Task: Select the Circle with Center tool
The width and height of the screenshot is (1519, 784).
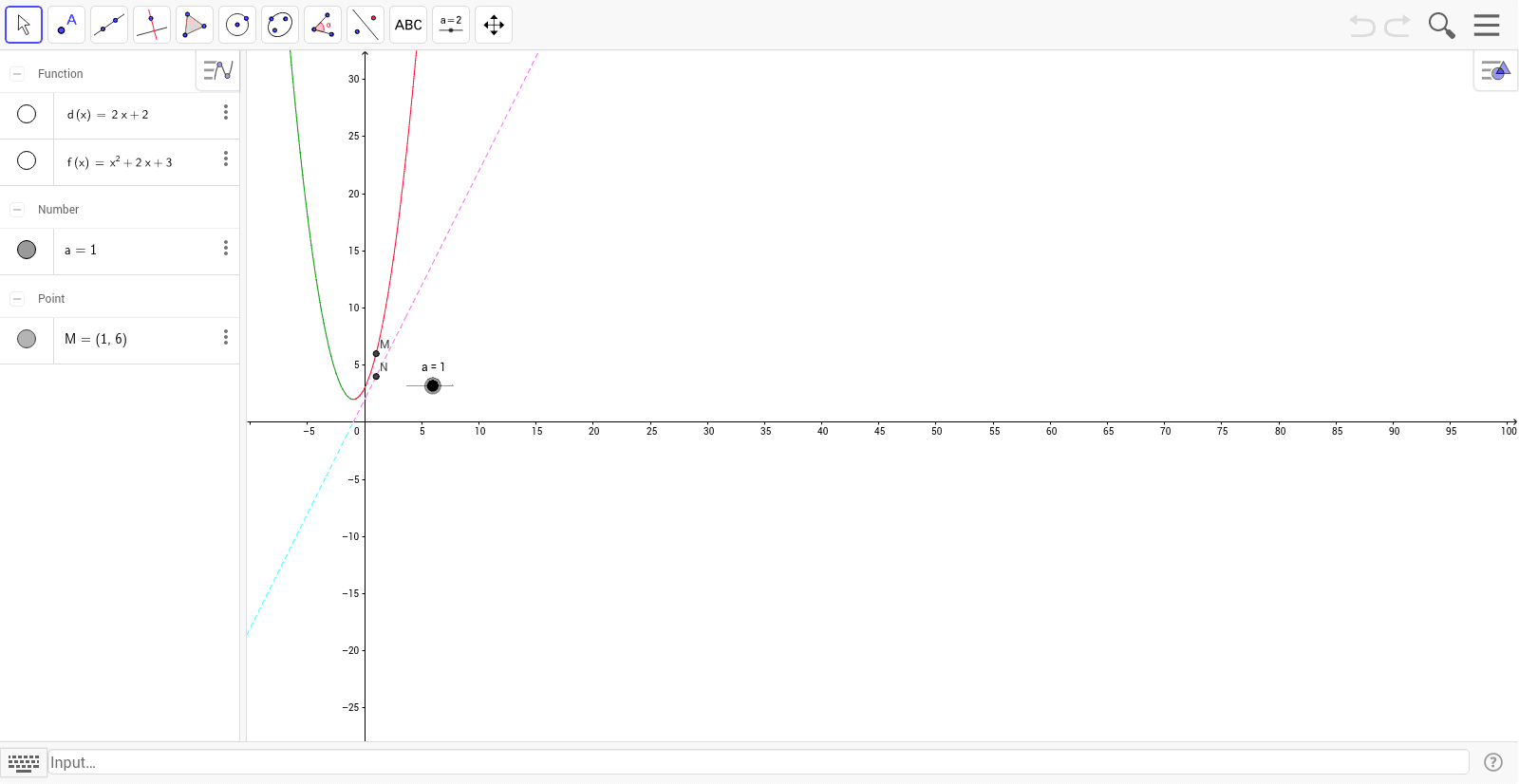Action: pyautogui.click(x=237, y=25)
